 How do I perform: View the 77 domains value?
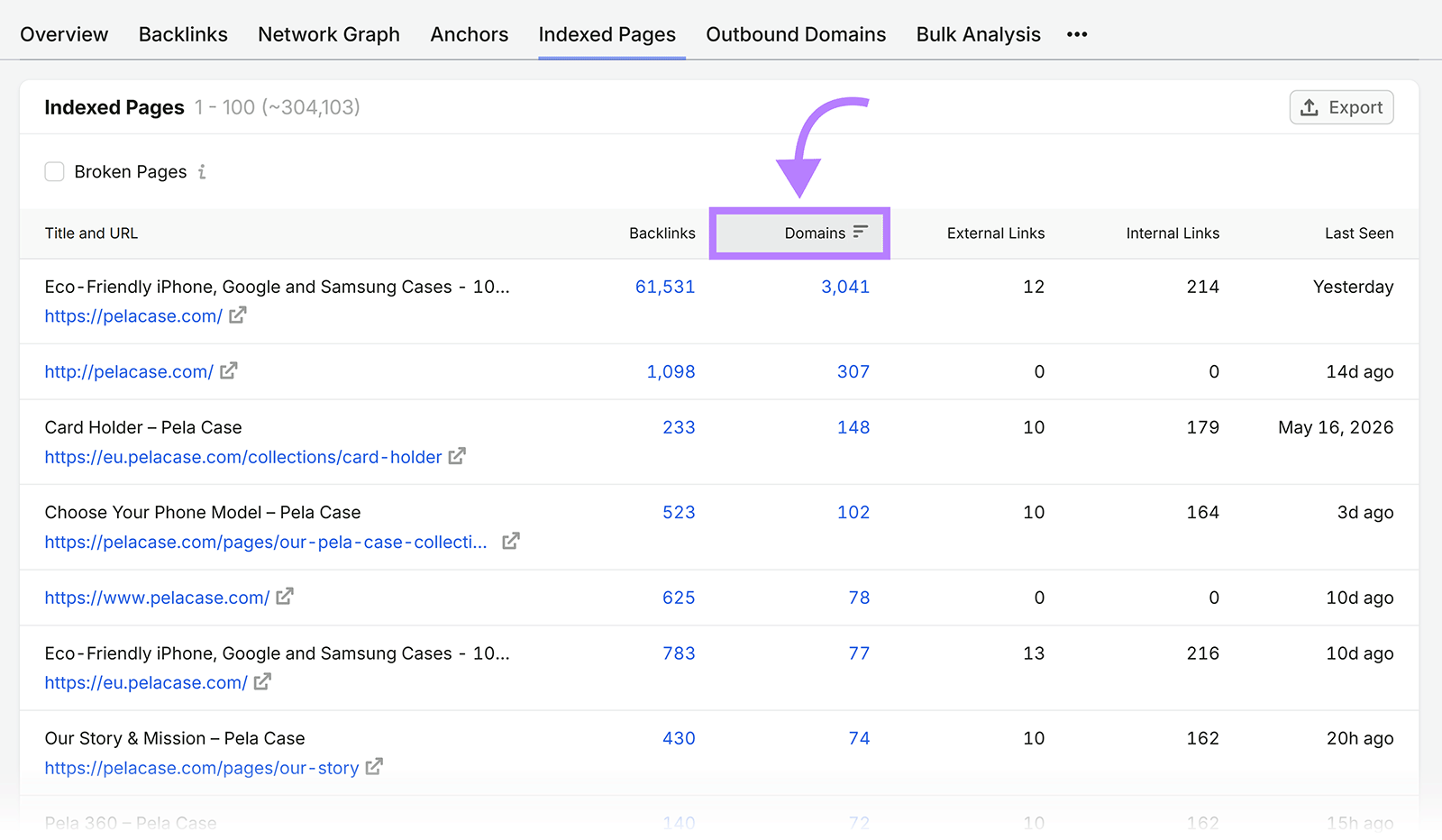859,653
